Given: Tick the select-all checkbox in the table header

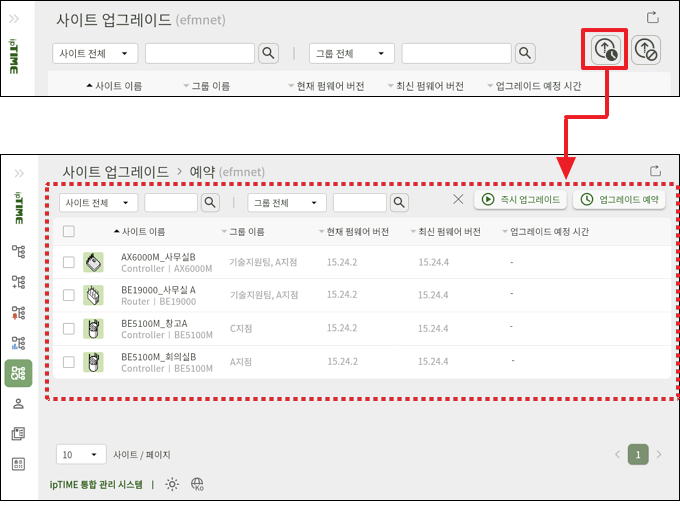Looking at the screenshot, I should pos(69,231).
